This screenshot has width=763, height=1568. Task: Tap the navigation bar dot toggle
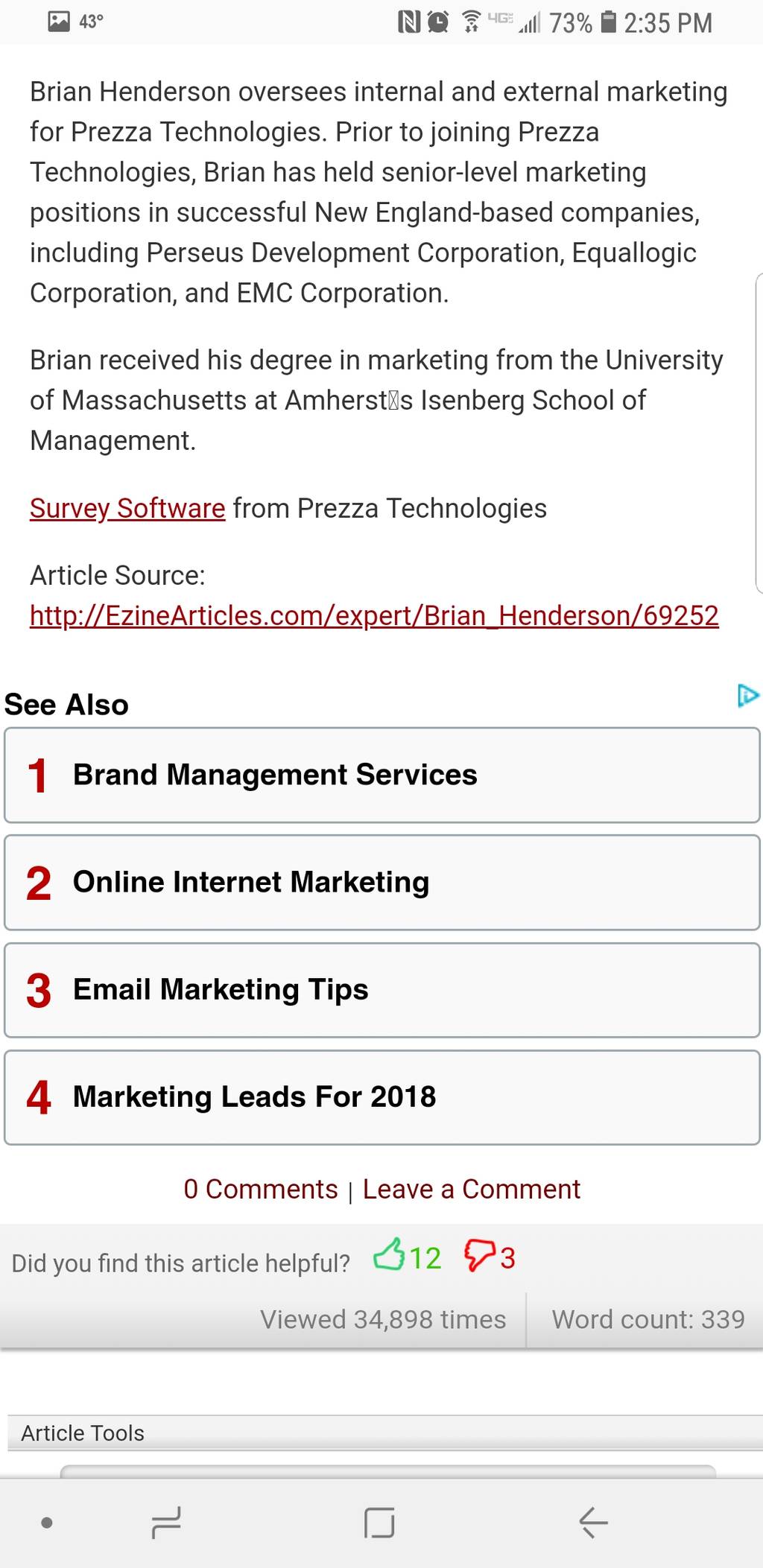tap(47, 1523)
